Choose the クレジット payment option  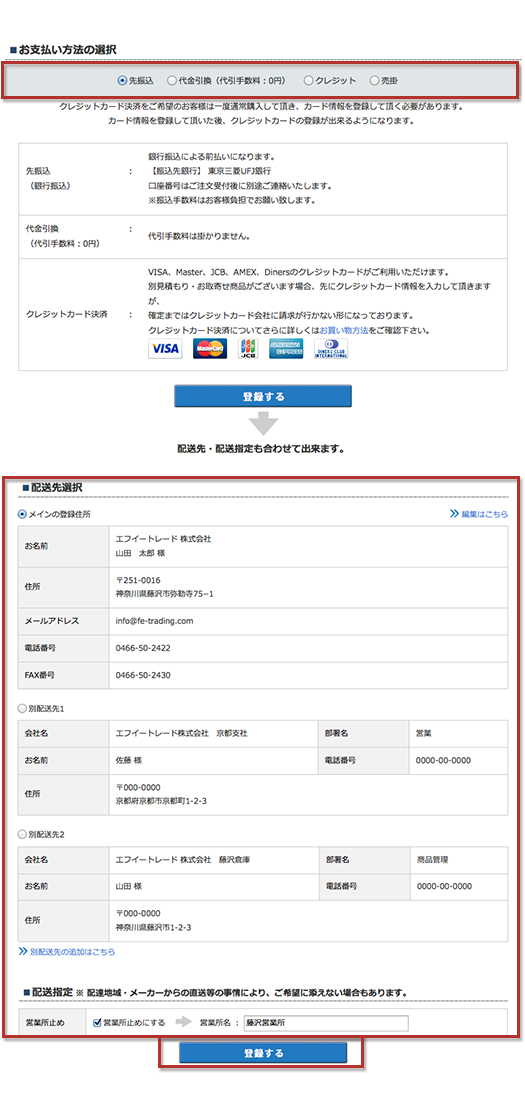click(309, 81)
